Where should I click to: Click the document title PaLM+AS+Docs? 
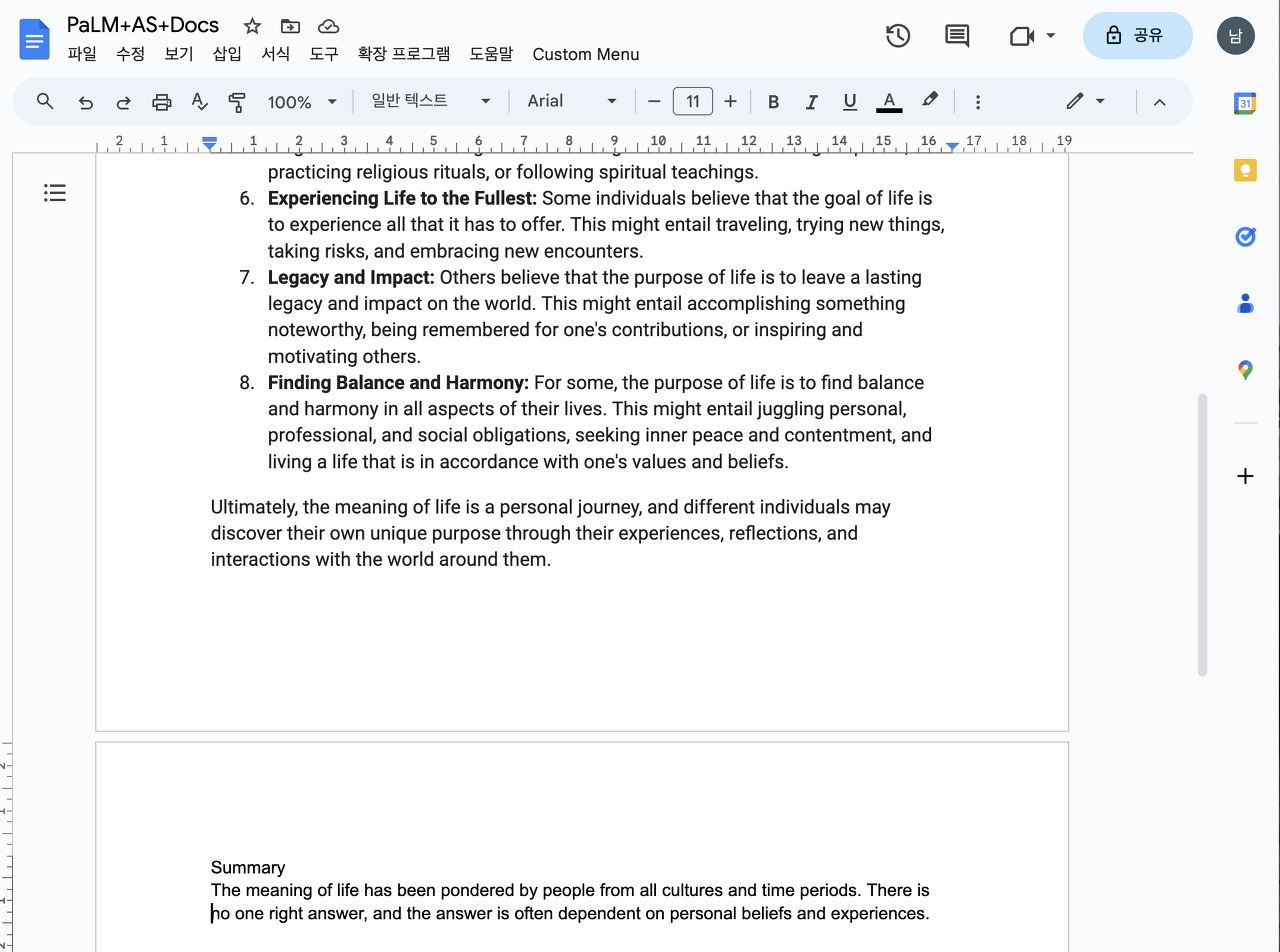coord(143,25)
